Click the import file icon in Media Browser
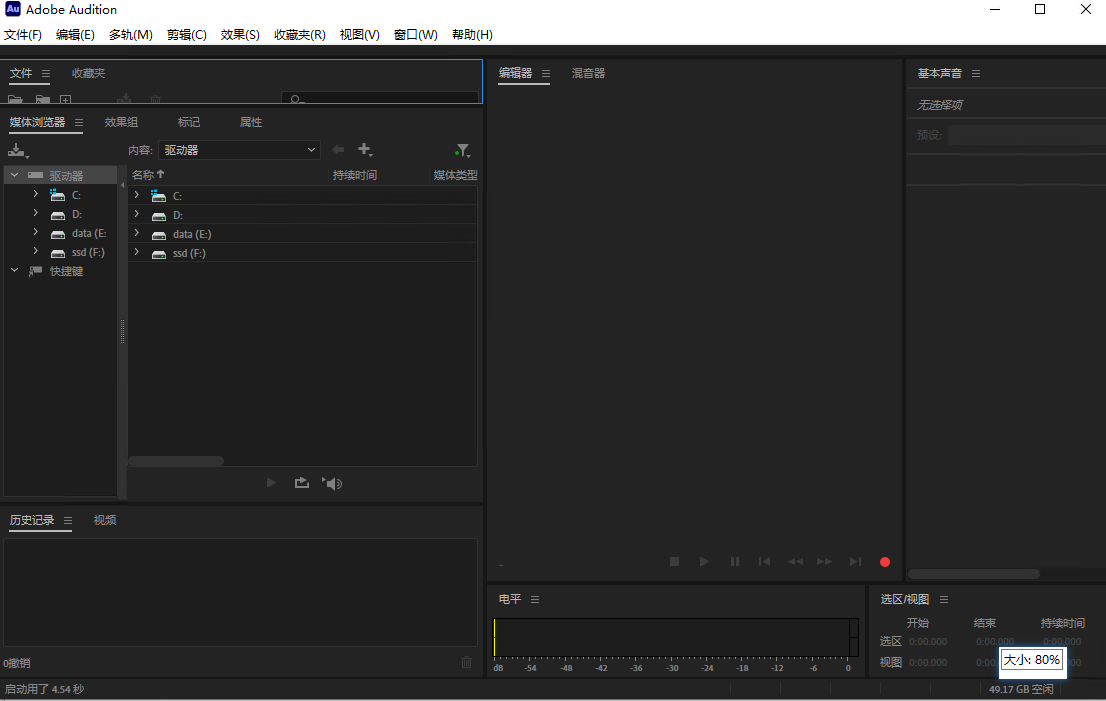The width and height of the screenshot is (1106, 701). click(x=17, y=150)
